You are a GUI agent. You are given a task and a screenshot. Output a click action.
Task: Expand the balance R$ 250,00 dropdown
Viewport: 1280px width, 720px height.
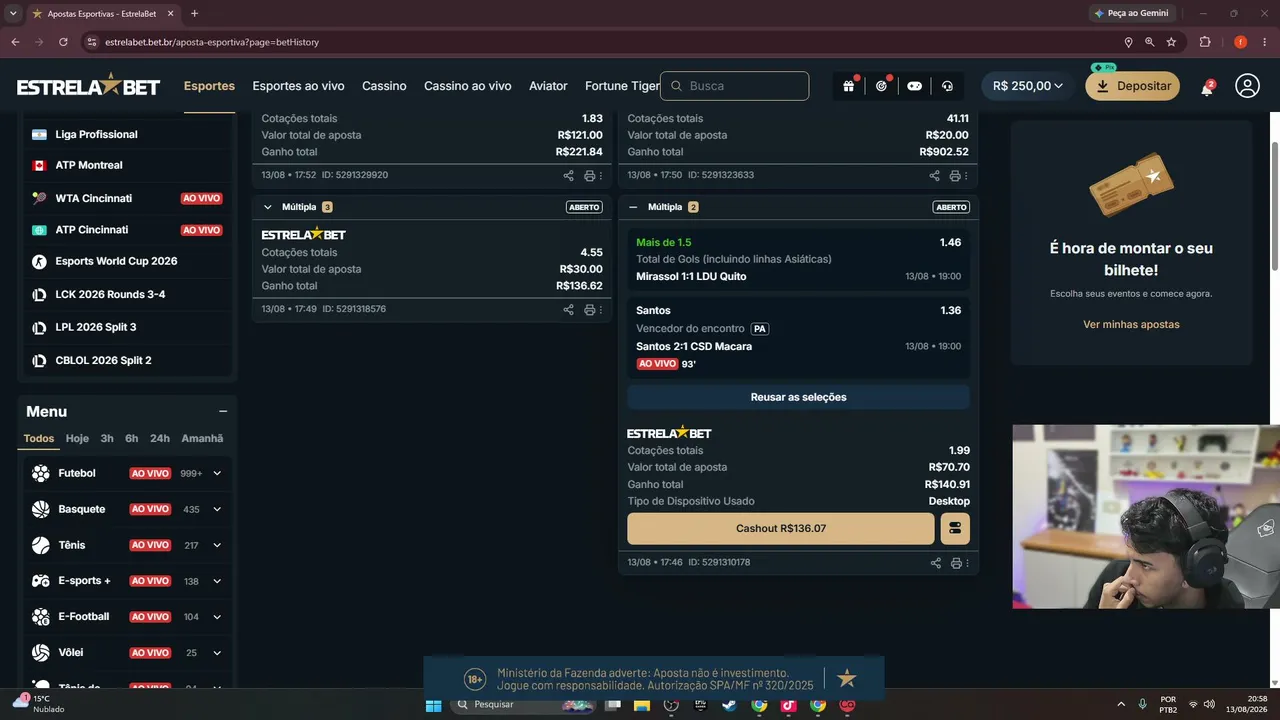click(x=1027, y=86)
